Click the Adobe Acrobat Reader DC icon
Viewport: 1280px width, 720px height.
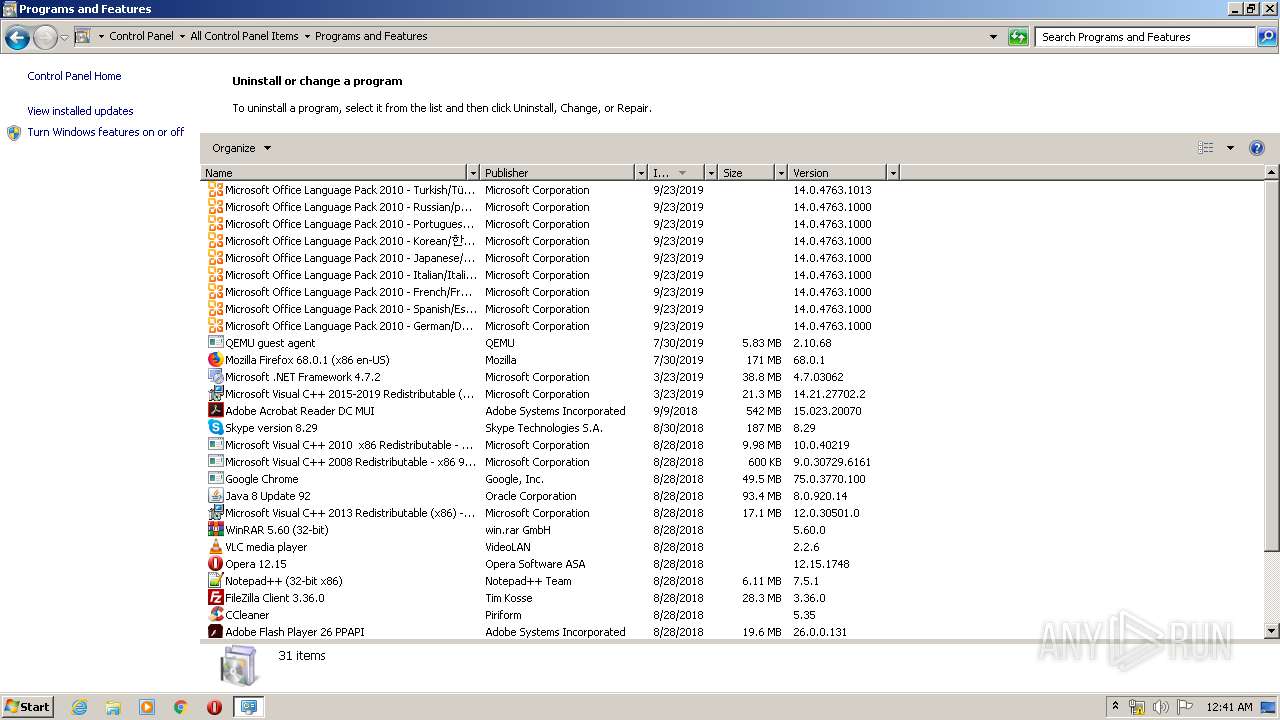pos(215,411)
